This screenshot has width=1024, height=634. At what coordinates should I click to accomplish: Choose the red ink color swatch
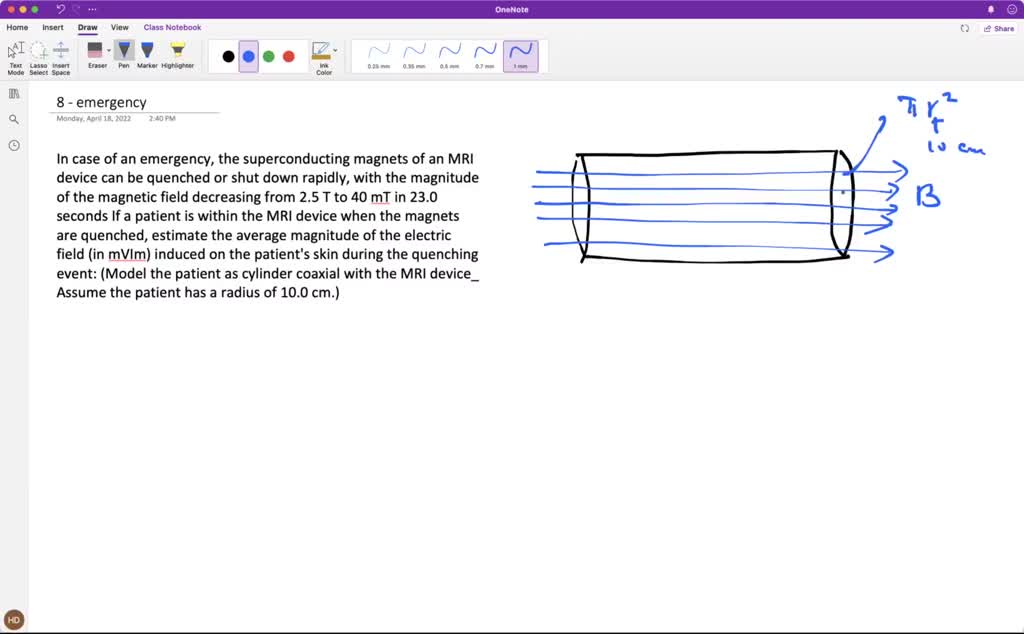[x=289, y=56]
